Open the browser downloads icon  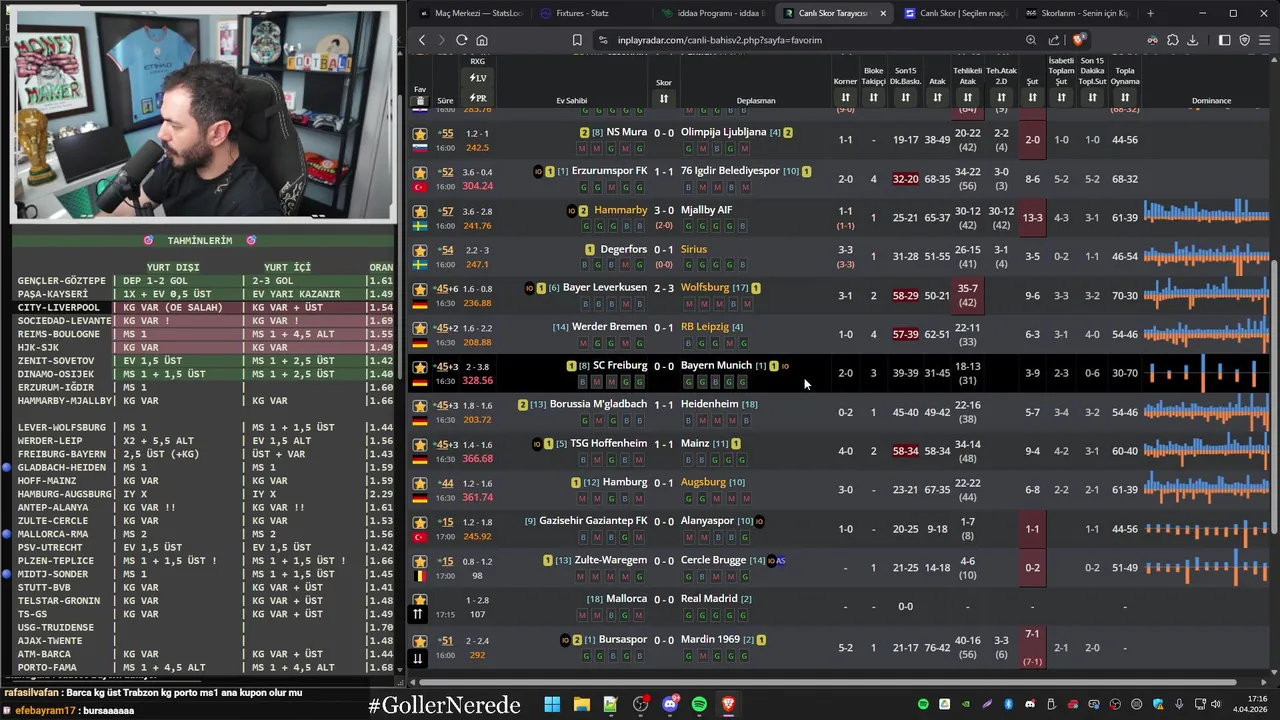pyautogui.click(x=1192, y=40)
